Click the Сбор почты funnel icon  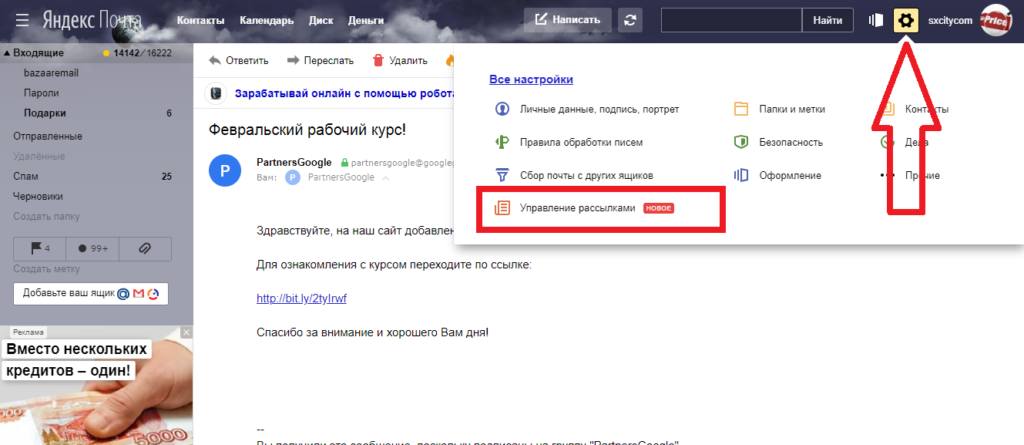pyautogui.click(x=502, y=175)
